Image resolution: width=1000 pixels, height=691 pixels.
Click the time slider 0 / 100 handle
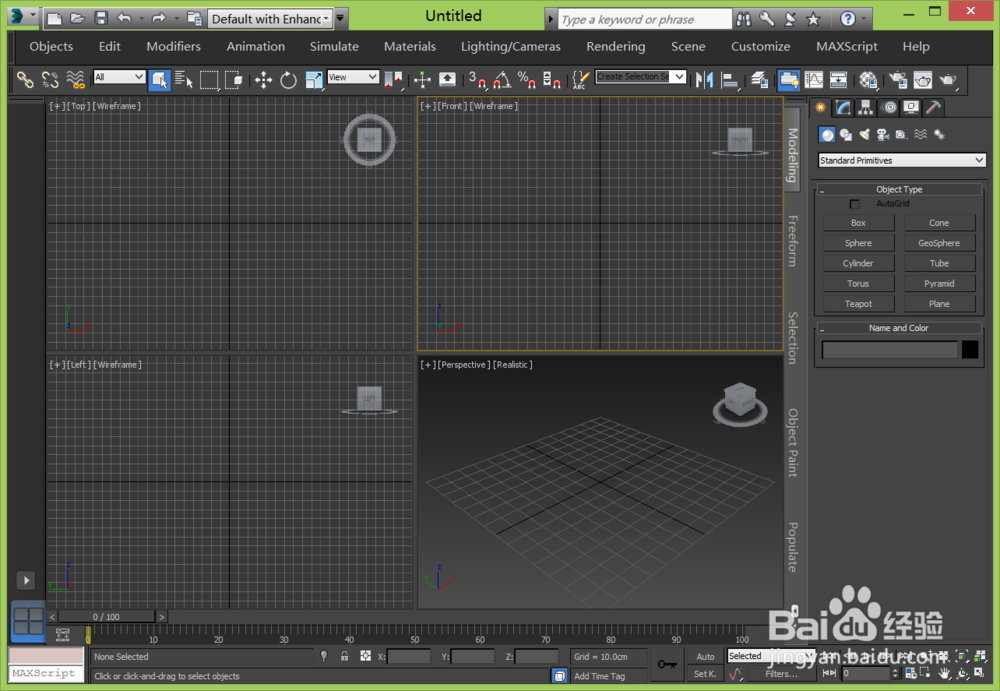pyautogui.click(x=106, y=617)
